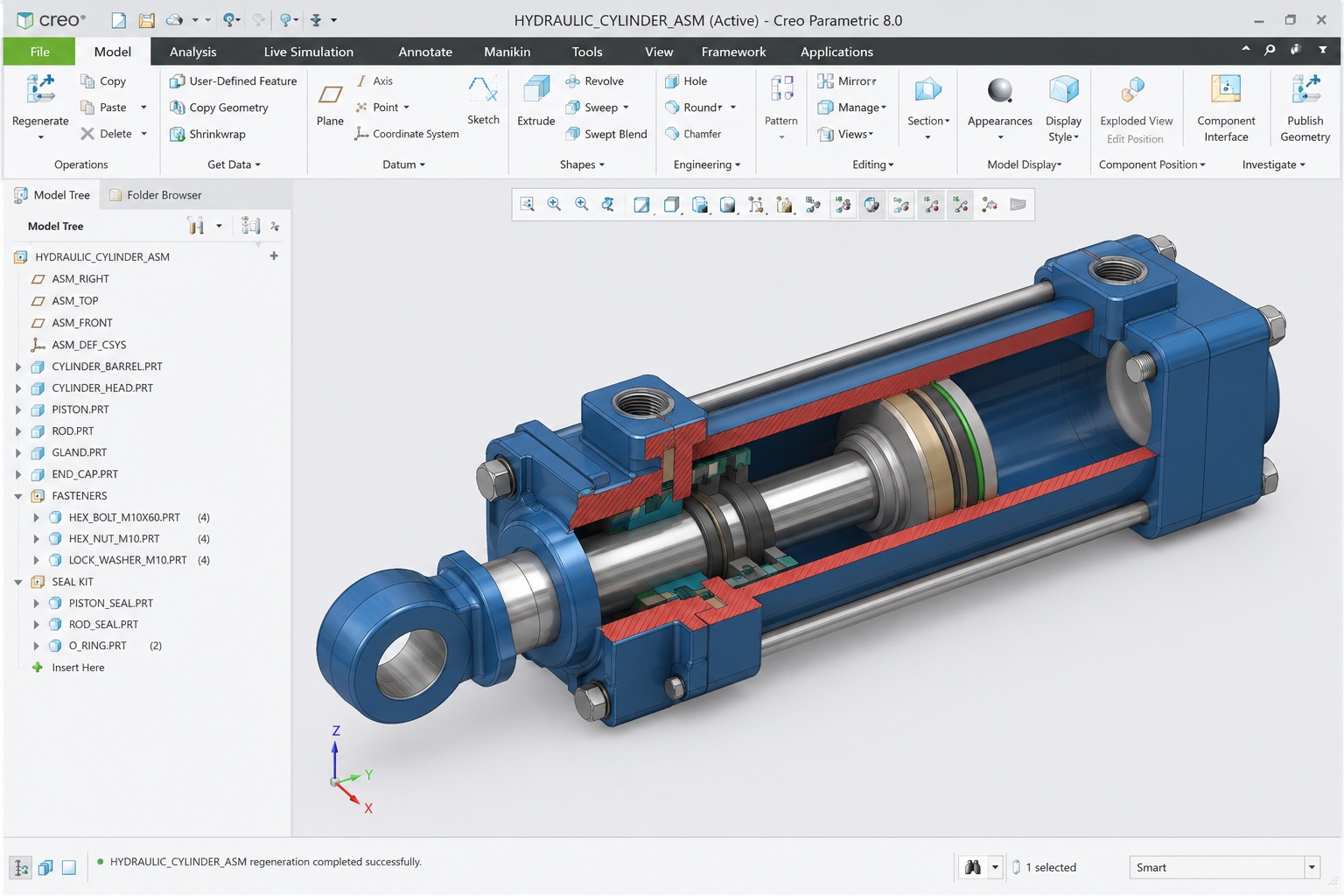Screen dimensions: 1344x896
Task: Go to the Annotate tab
Action: coord(425,52)
